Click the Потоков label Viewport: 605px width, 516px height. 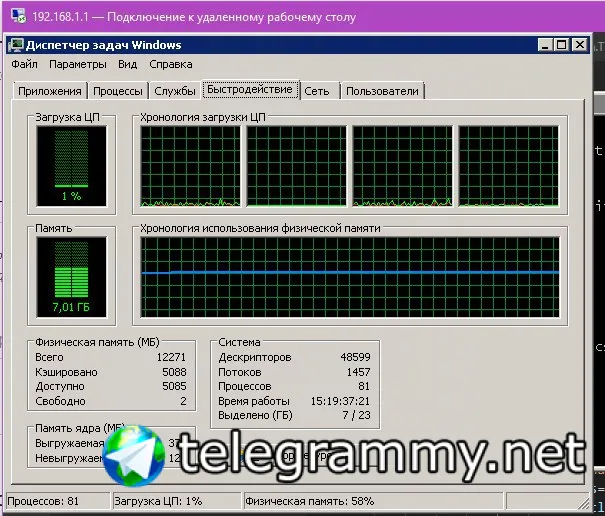tap(240, 372)
